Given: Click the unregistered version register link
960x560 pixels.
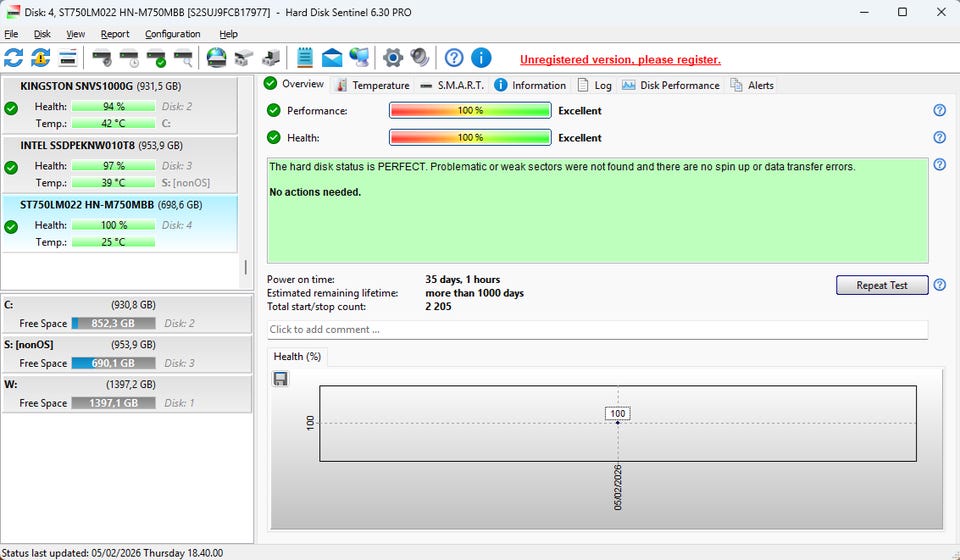Looking at the screenshot, I should (x=620, y=60).
